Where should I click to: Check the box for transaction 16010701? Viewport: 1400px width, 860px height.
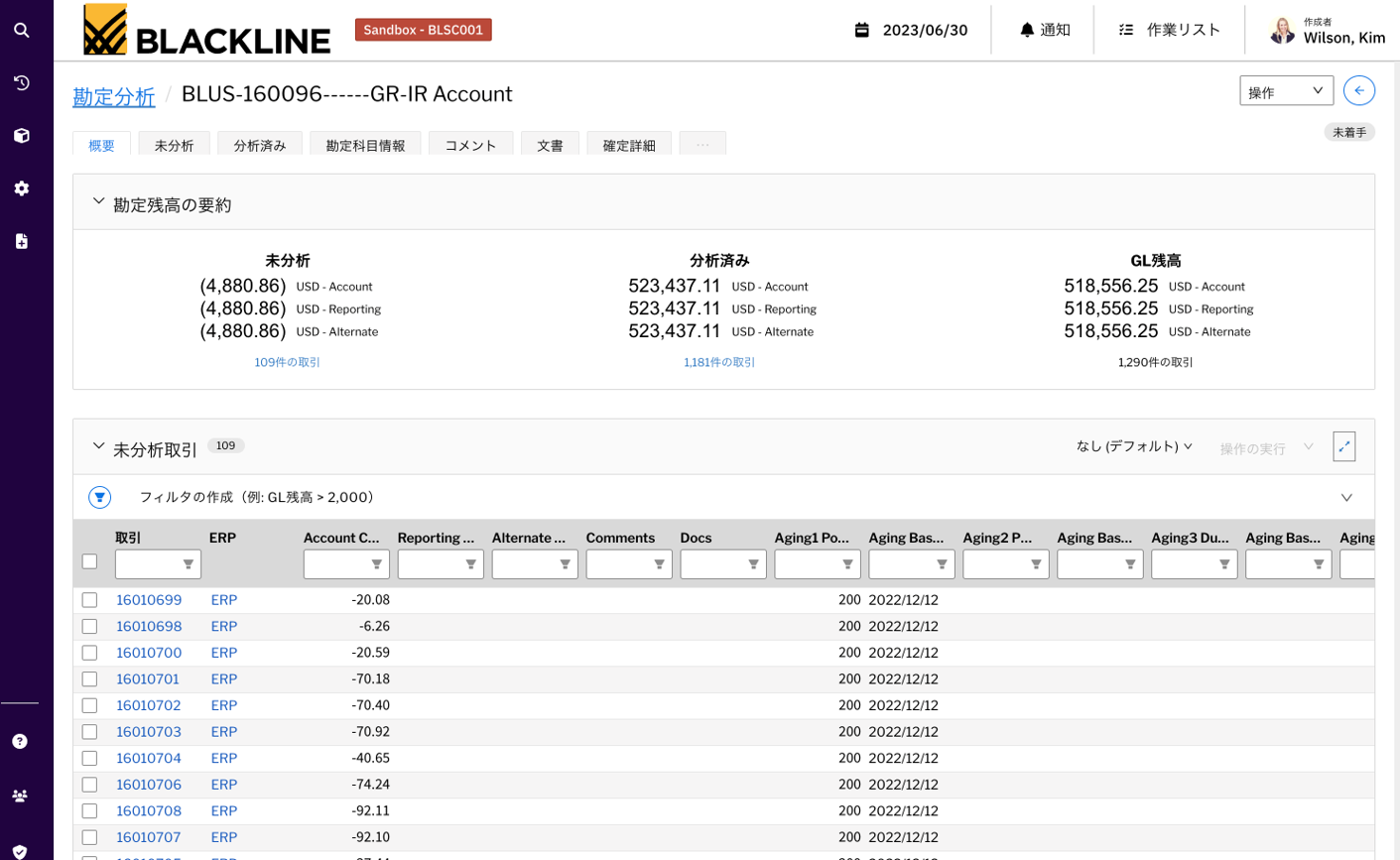[x=89, y=679]
